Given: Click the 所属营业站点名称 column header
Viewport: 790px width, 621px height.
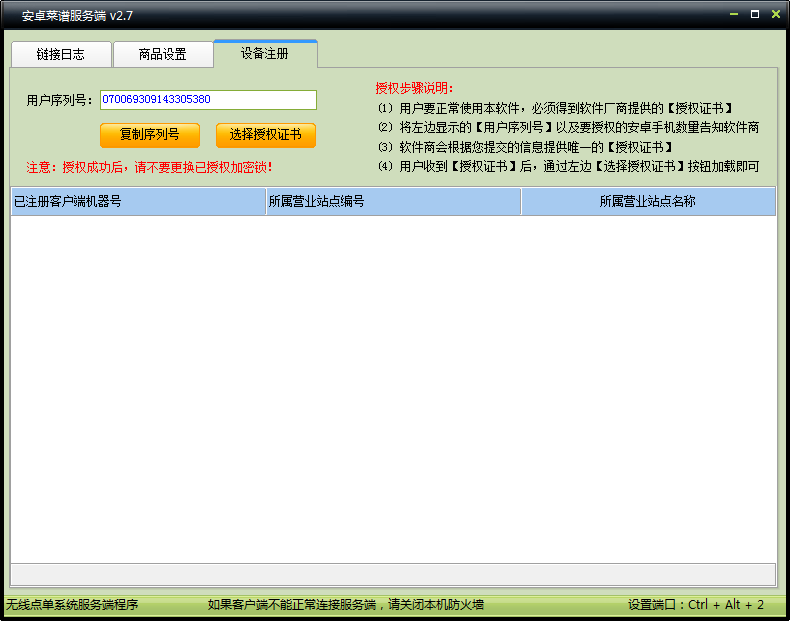Looking at the screenshot, I should point(648,201).
